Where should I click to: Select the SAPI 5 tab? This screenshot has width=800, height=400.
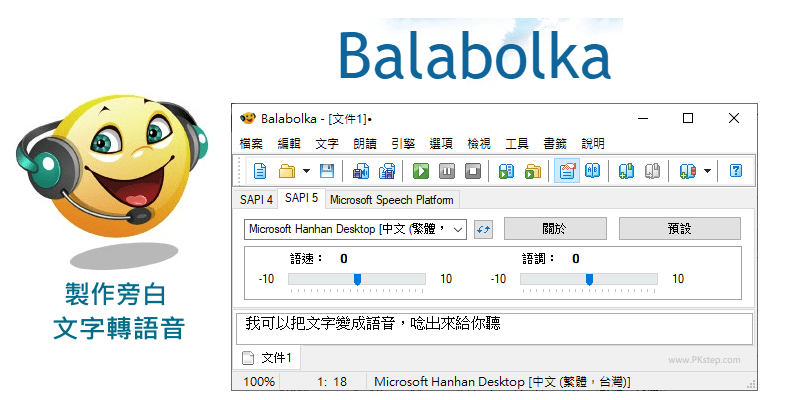coord(301,198)
